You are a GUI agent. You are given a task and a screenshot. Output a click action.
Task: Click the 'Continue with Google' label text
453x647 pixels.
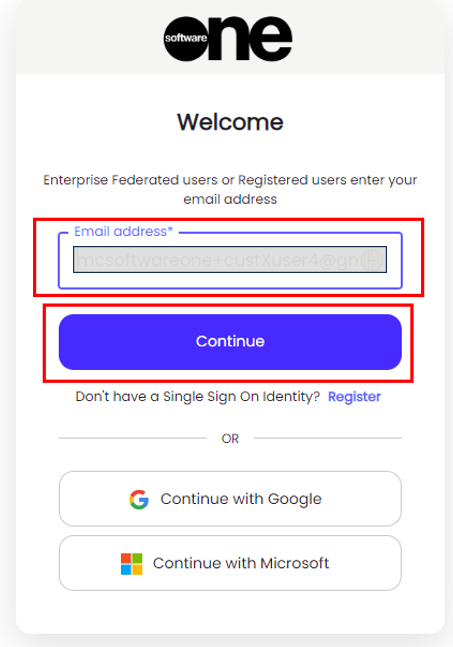[241, 499]
